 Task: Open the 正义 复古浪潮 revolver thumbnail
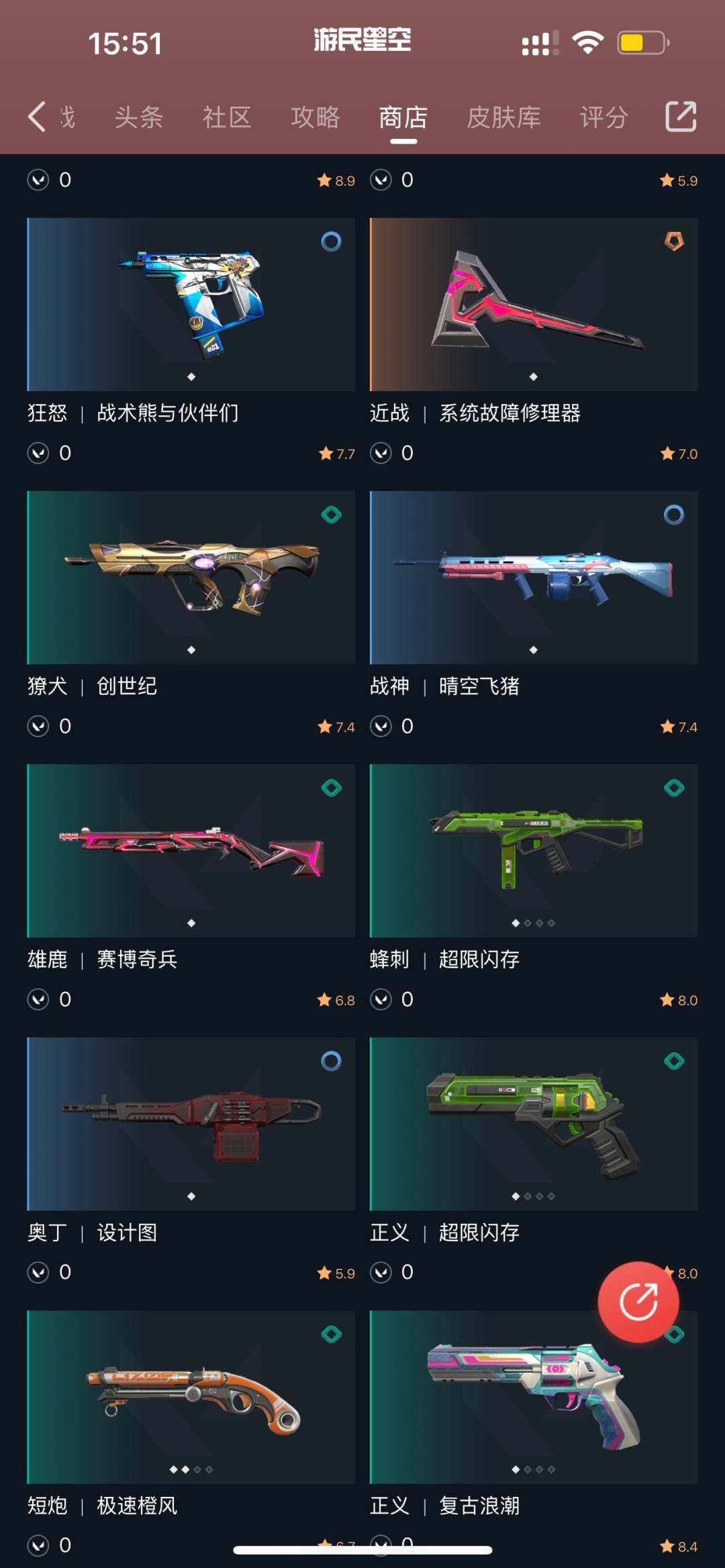pyautogui.click(x=534, y=1397)
